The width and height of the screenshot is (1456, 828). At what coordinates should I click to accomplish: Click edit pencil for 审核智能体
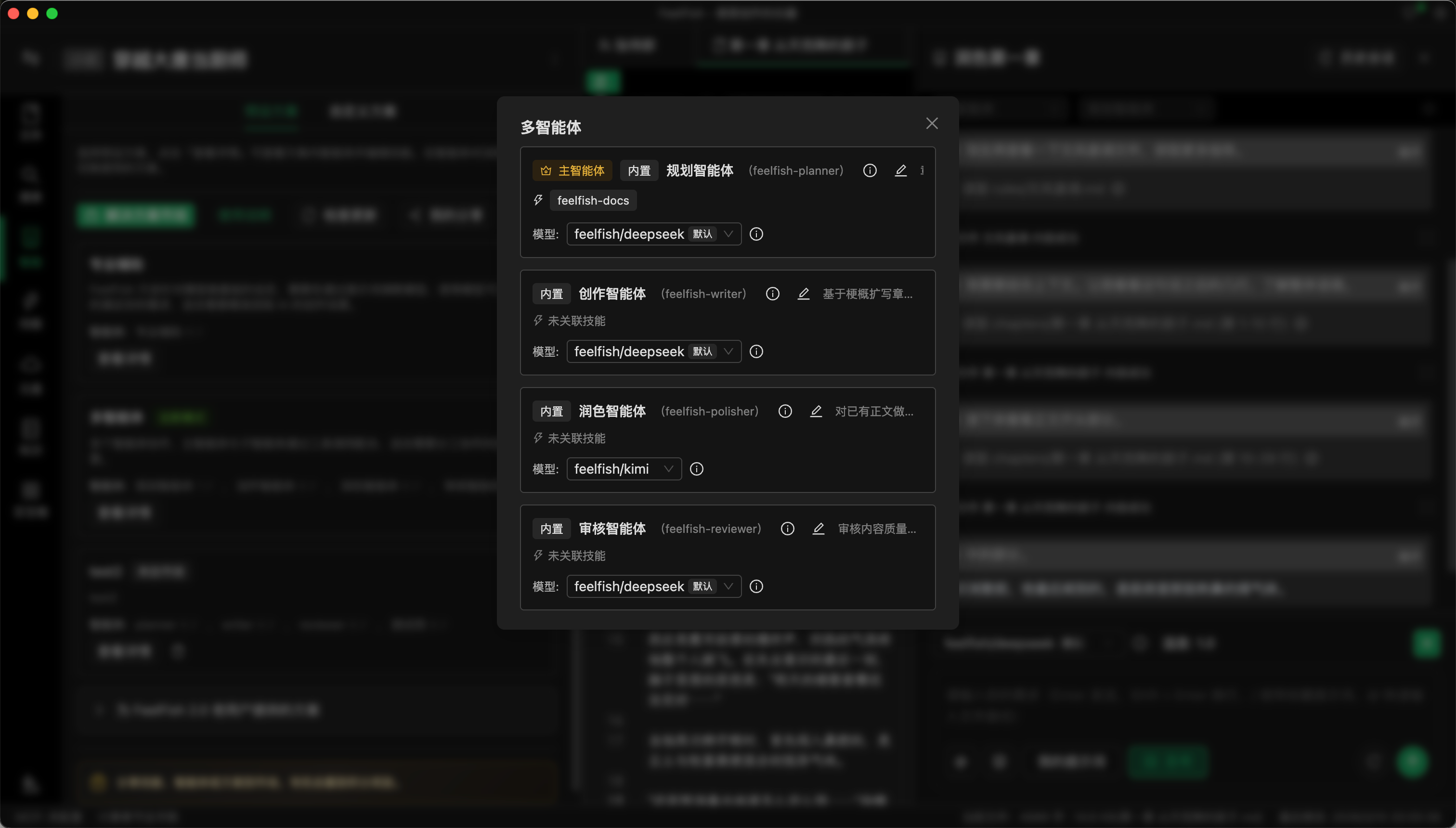click(818, 529)
